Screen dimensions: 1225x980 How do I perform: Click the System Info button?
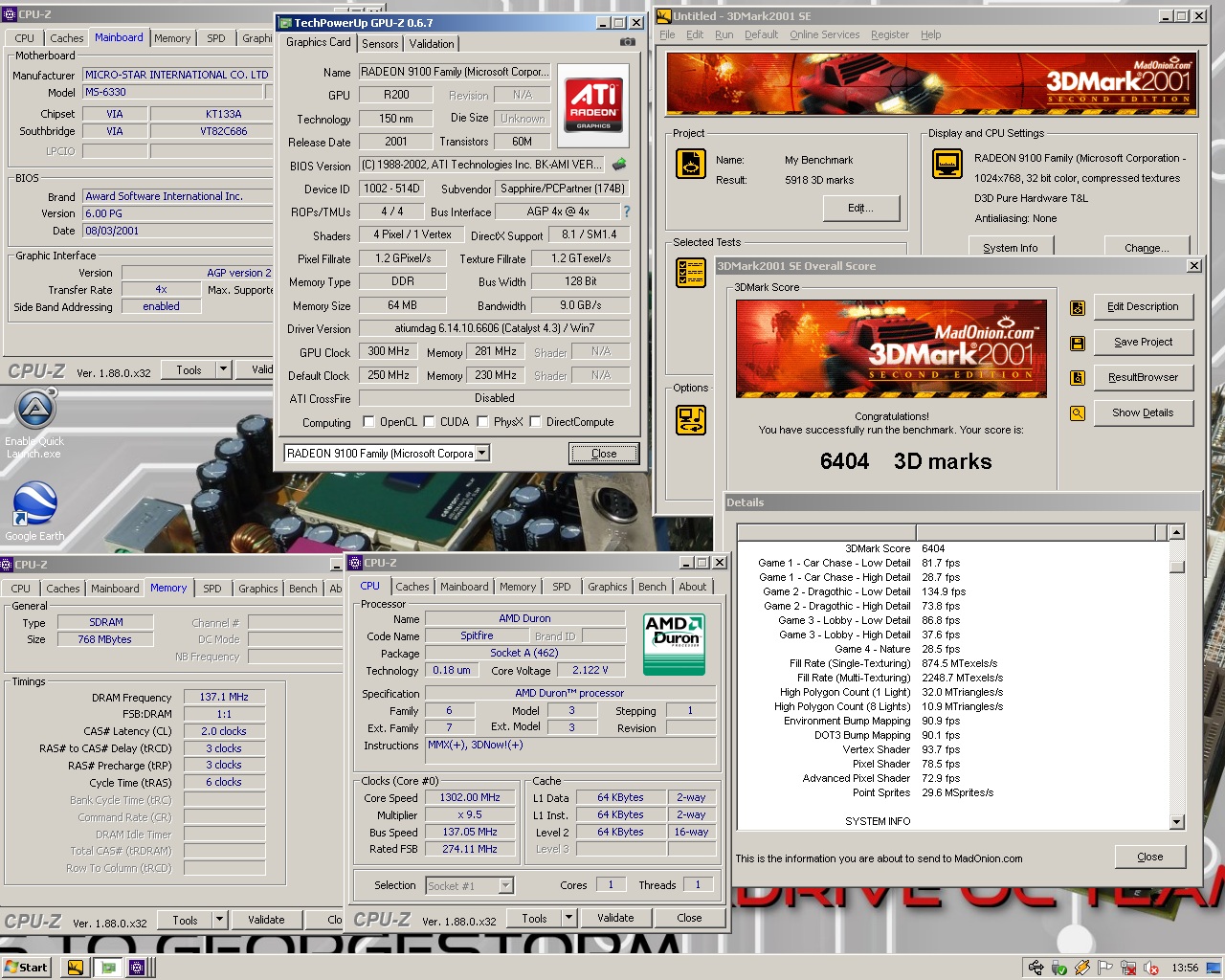pyautogui.click(x=1010, y=247)
